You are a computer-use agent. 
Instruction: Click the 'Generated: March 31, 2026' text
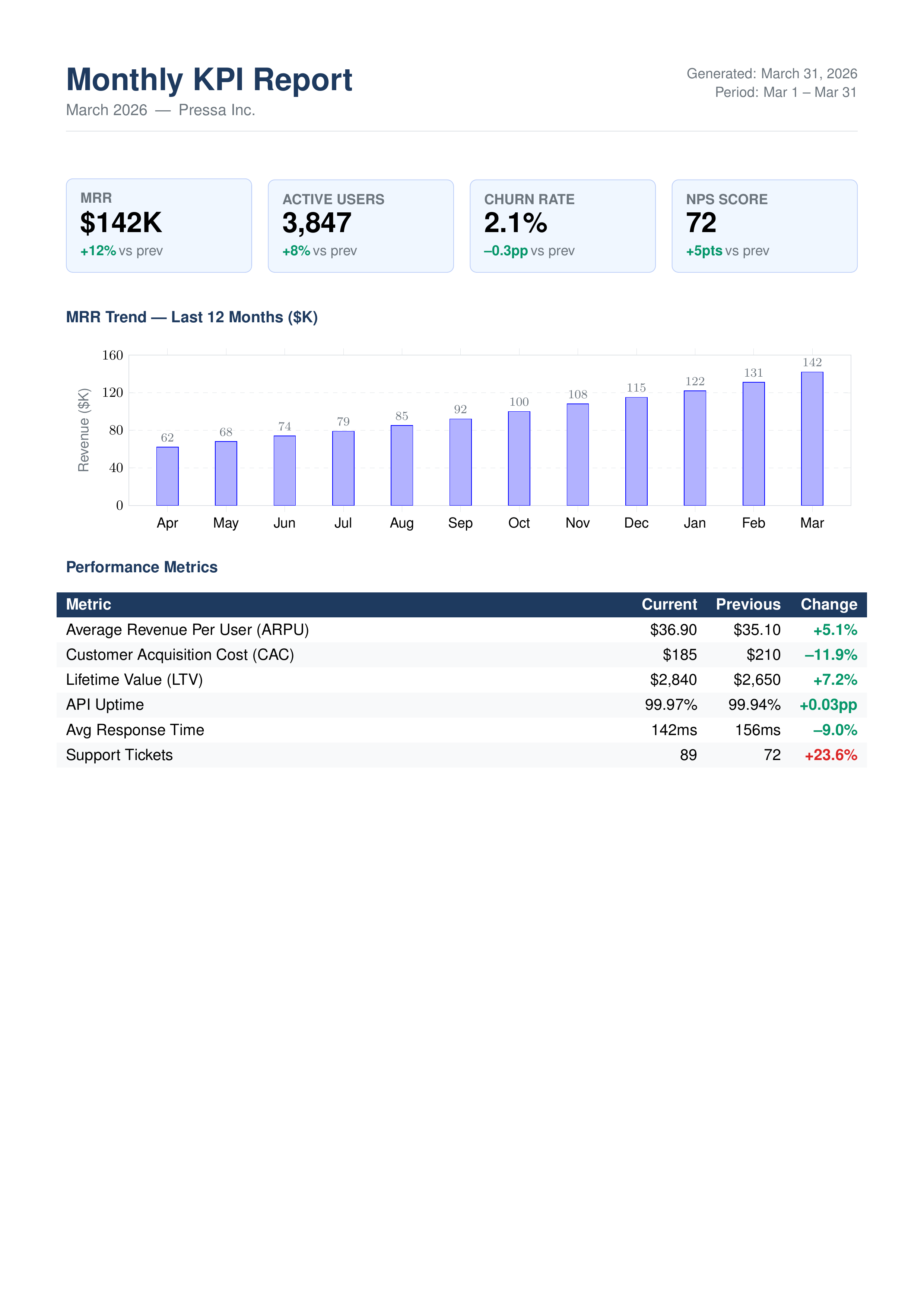[x=772, y=73]
